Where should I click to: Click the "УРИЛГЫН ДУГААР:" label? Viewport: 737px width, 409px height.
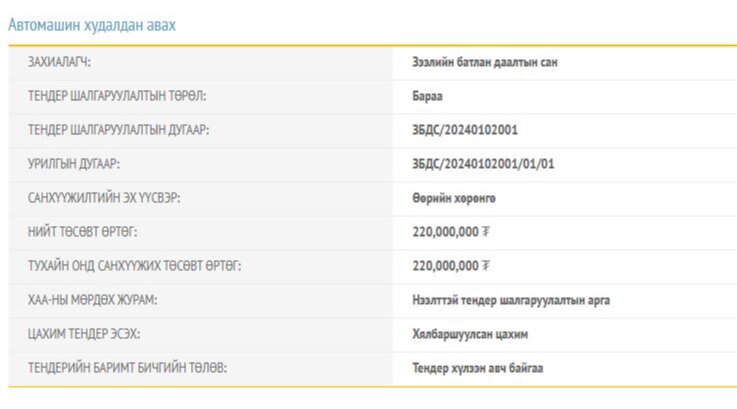[x=76, y=164]
